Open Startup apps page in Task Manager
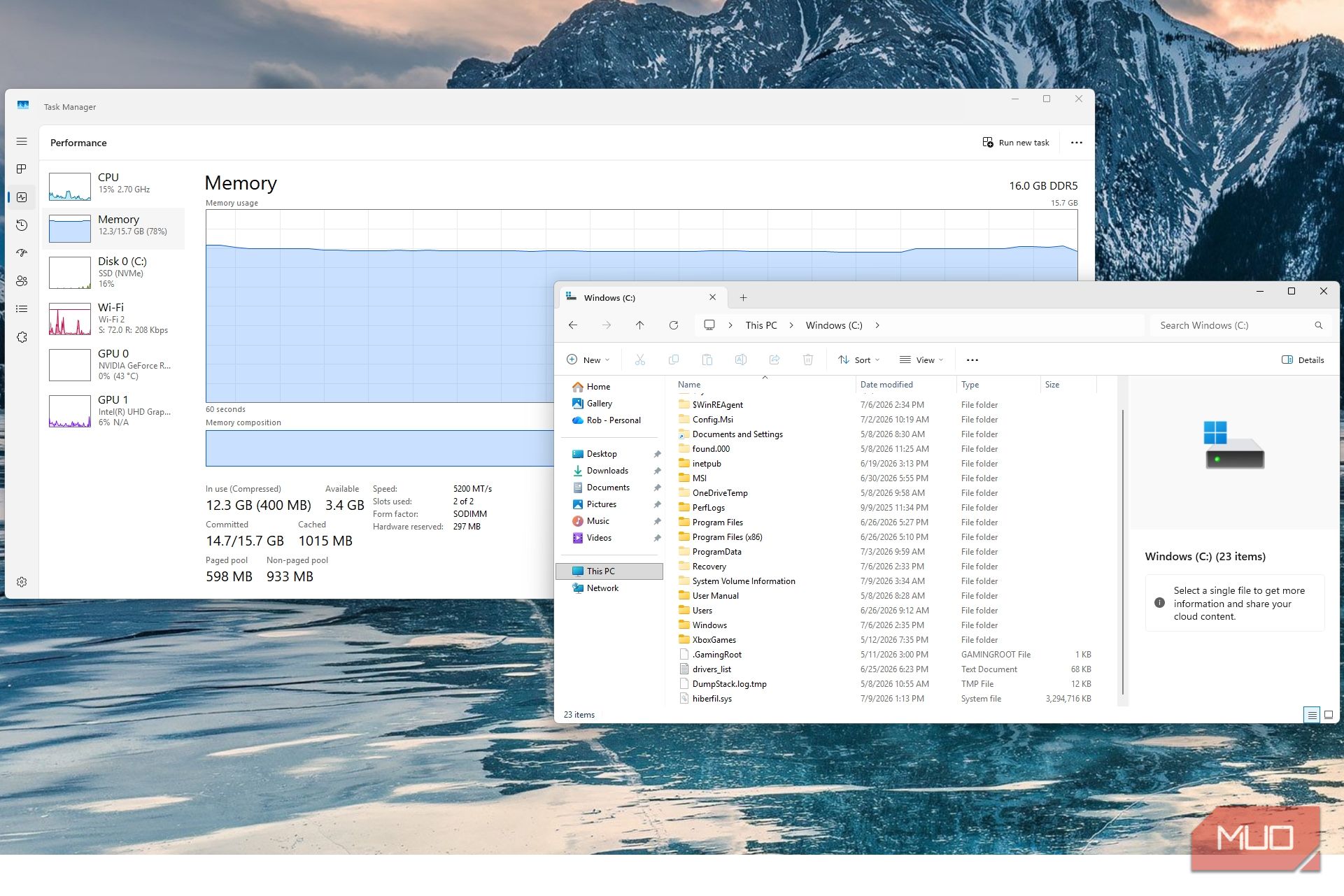The width and height of the screenshot is (1344, 896). point(22,253)
